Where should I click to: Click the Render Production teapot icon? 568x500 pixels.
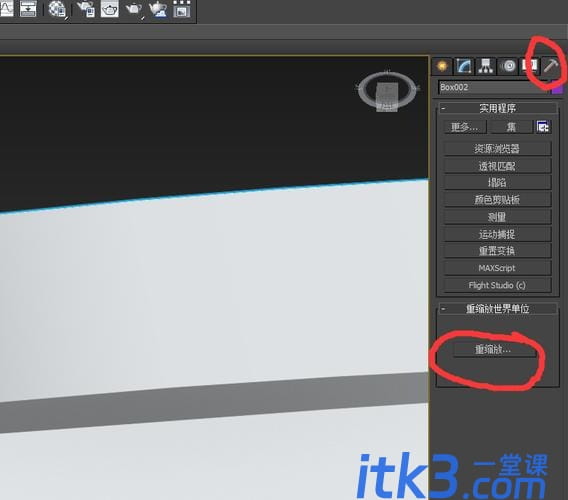point(134,9)
